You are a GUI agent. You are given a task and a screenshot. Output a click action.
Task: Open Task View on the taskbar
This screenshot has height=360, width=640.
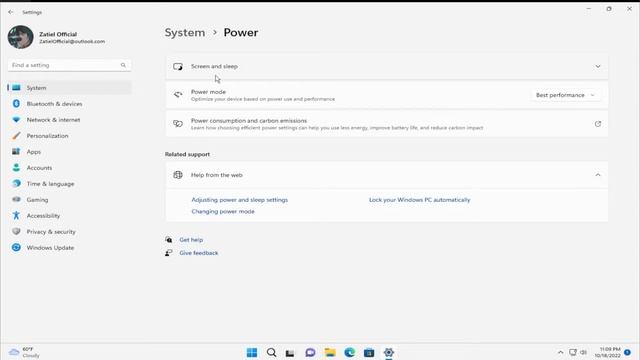(290, 353)
